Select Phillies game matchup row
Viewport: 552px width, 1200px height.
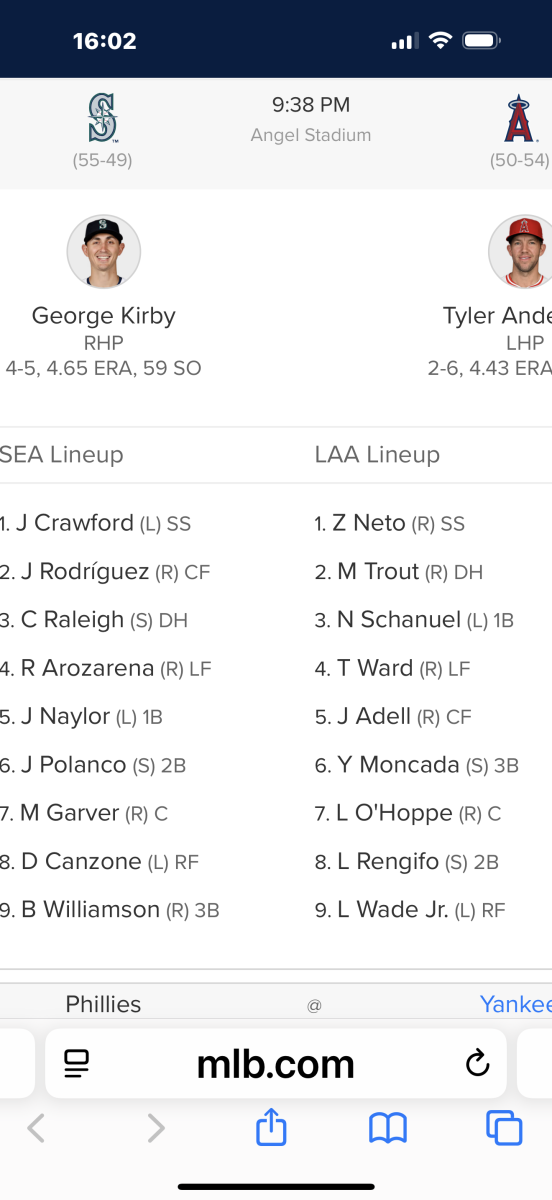coord(276,1004)
